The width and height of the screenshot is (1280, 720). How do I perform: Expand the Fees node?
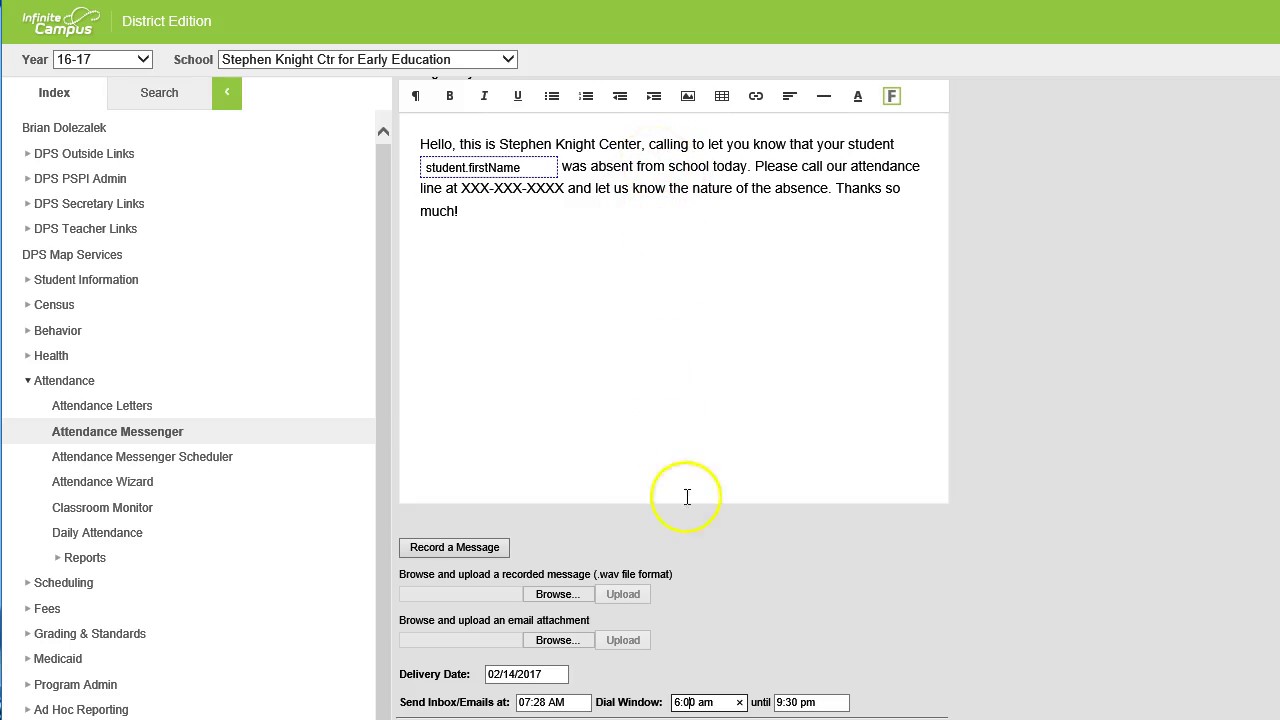[x=27, y=608]
